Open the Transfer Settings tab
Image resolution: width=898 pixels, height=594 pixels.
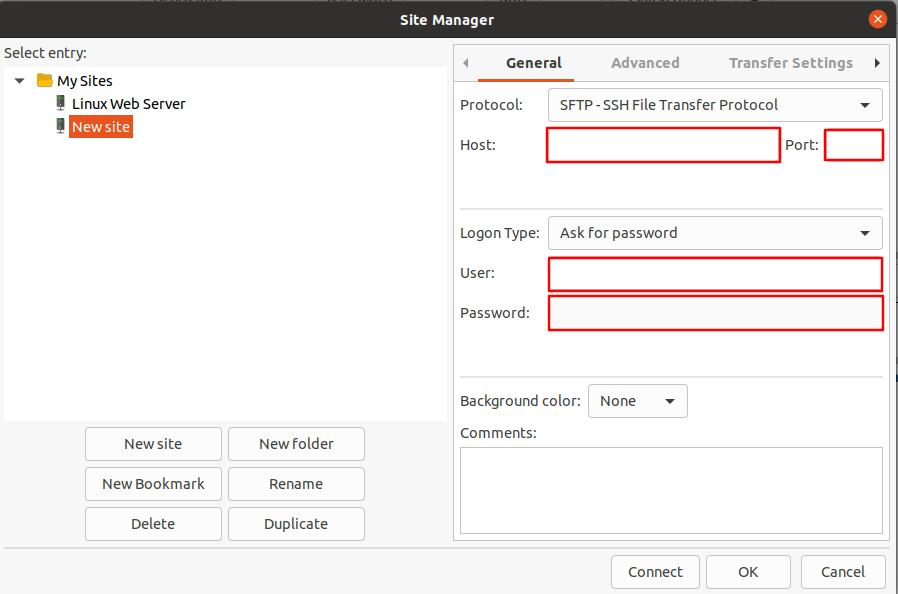pyautogui.click(x=791, y=63)
